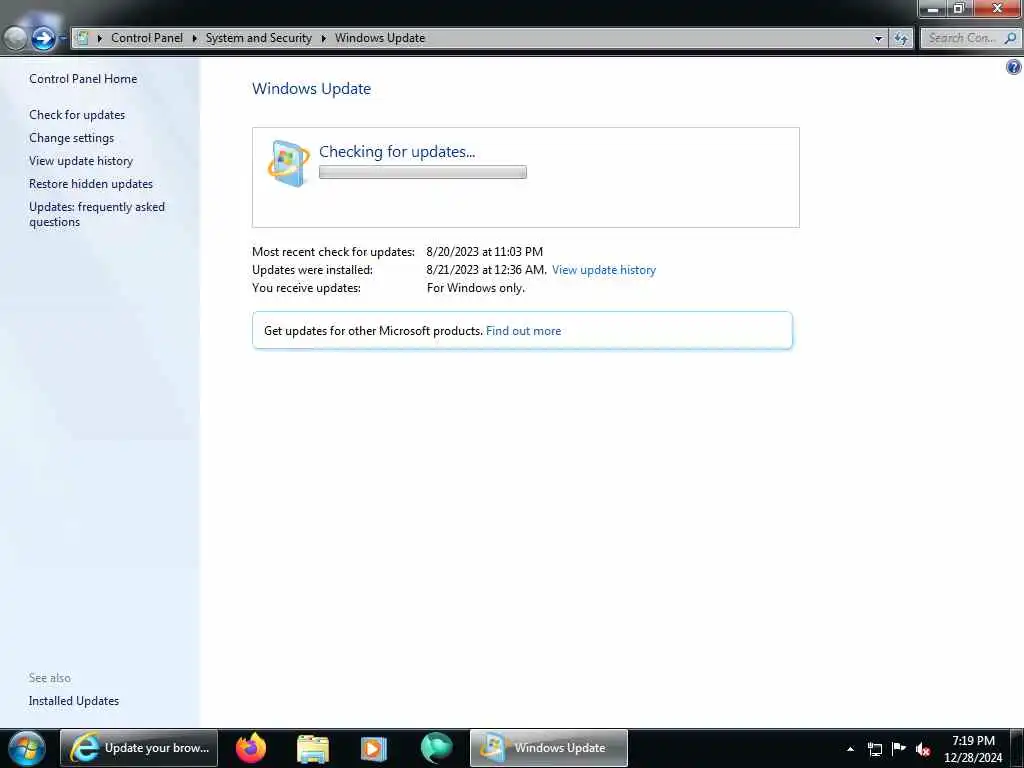Open Updates: frequently asked questions
This screenshot has width=1024, height=768.
[x=97, y=214]
